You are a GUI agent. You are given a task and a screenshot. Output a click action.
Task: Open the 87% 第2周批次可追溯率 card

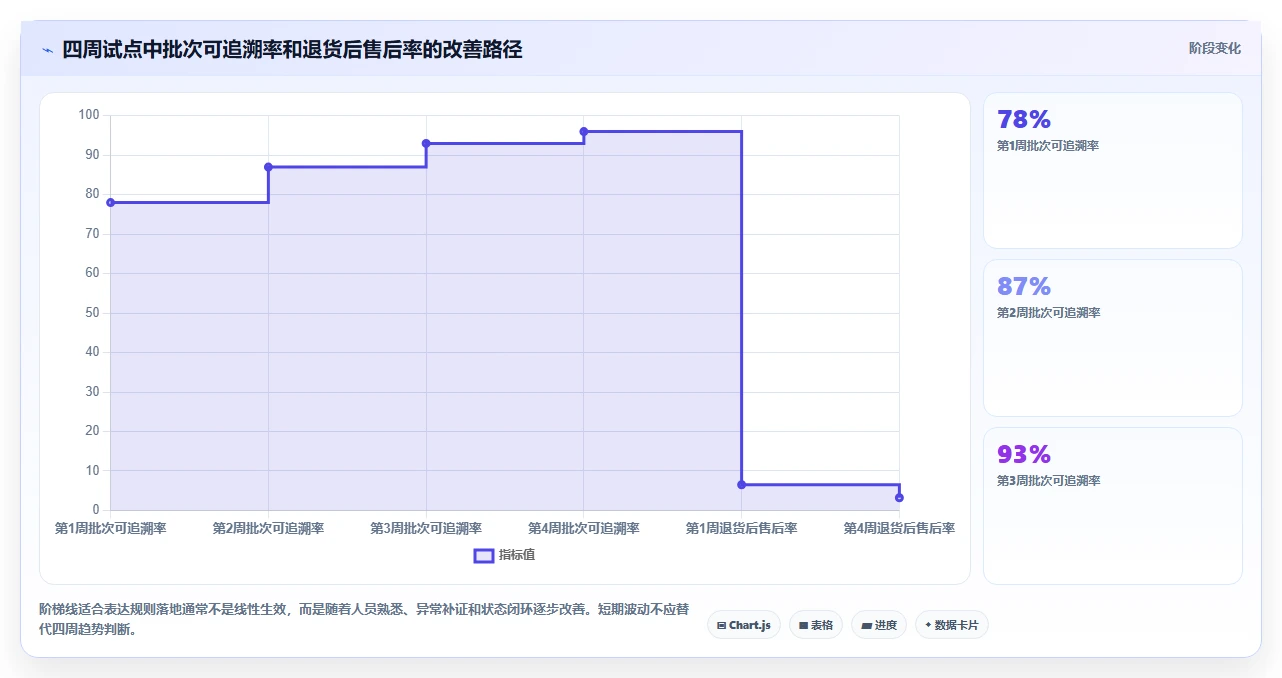[x=1113, y=338]
